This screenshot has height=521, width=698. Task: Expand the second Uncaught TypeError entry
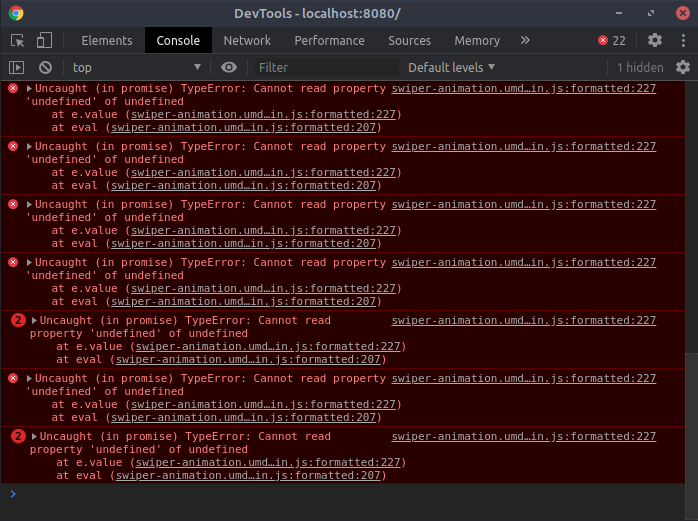click(x=29, y=147)
